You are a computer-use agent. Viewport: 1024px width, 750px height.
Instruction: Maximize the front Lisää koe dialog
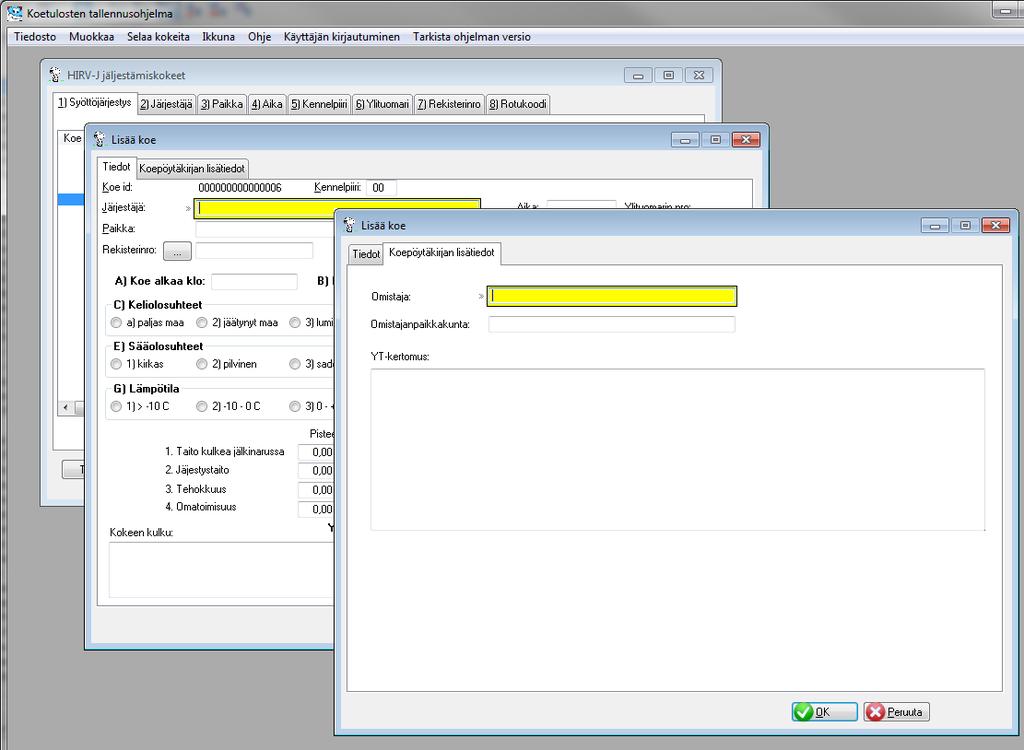tap(965, 225)
